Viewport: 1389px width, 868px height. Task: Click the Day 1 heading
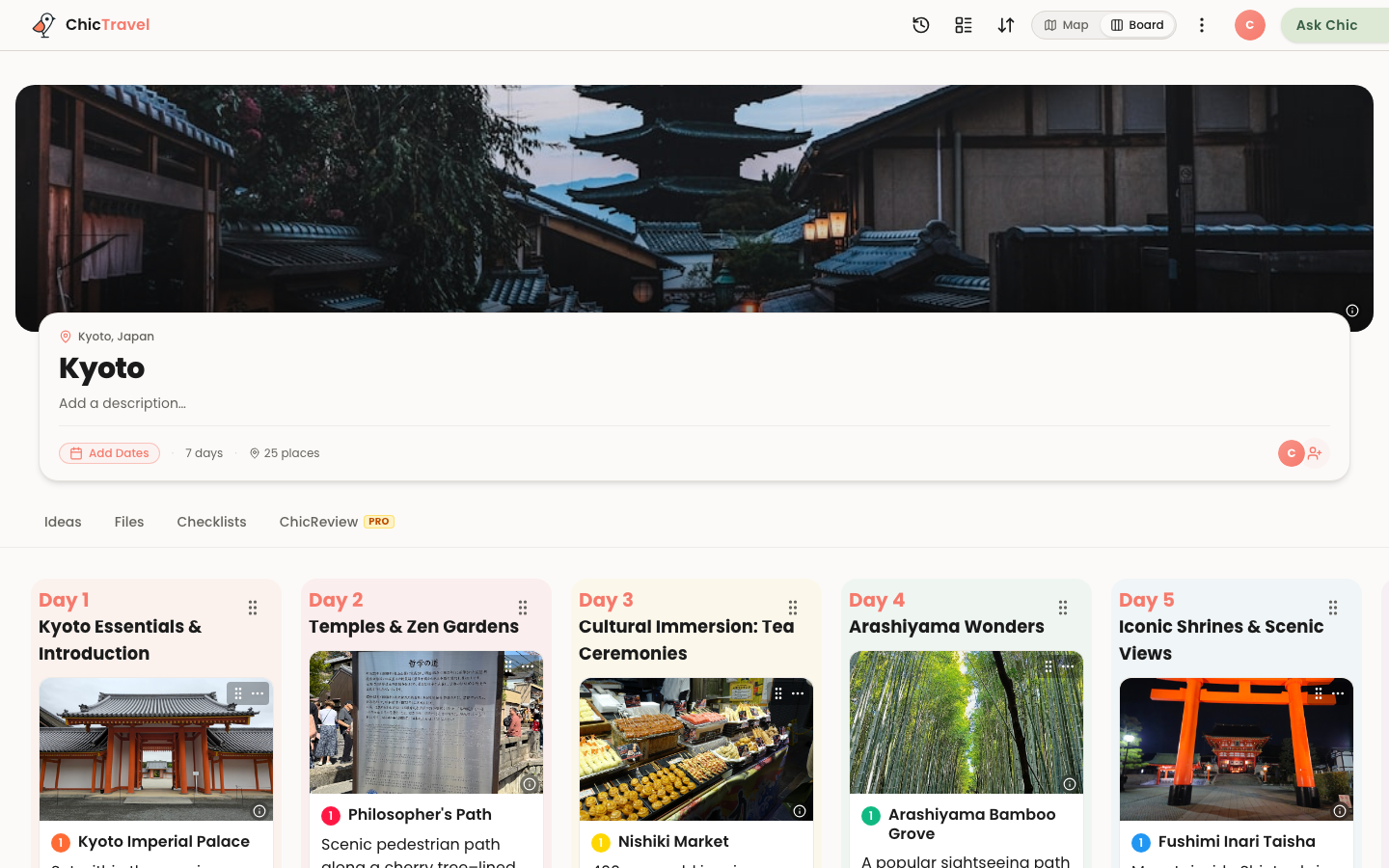(x=64, y=600)
